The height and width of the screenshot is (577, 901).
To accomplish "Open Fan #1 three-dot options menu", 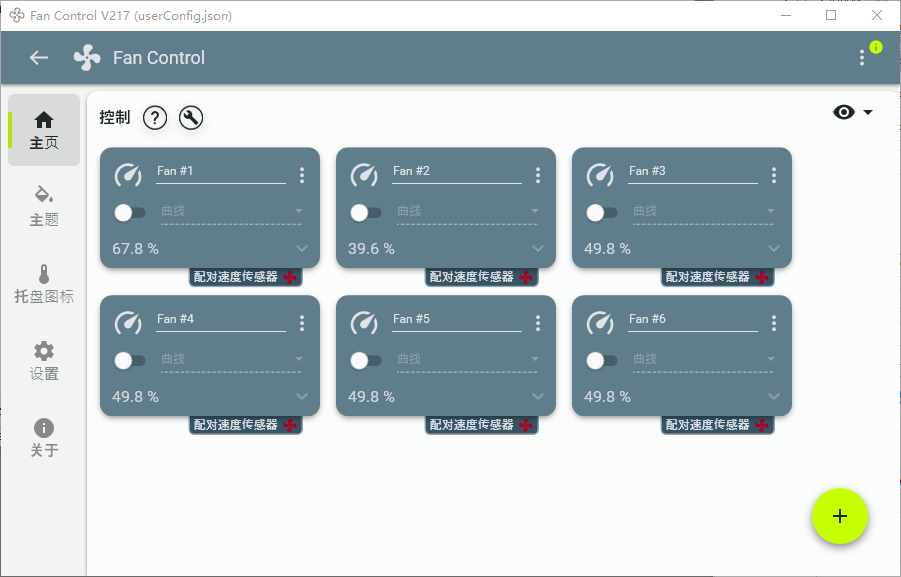I will [x=302, y=175].
